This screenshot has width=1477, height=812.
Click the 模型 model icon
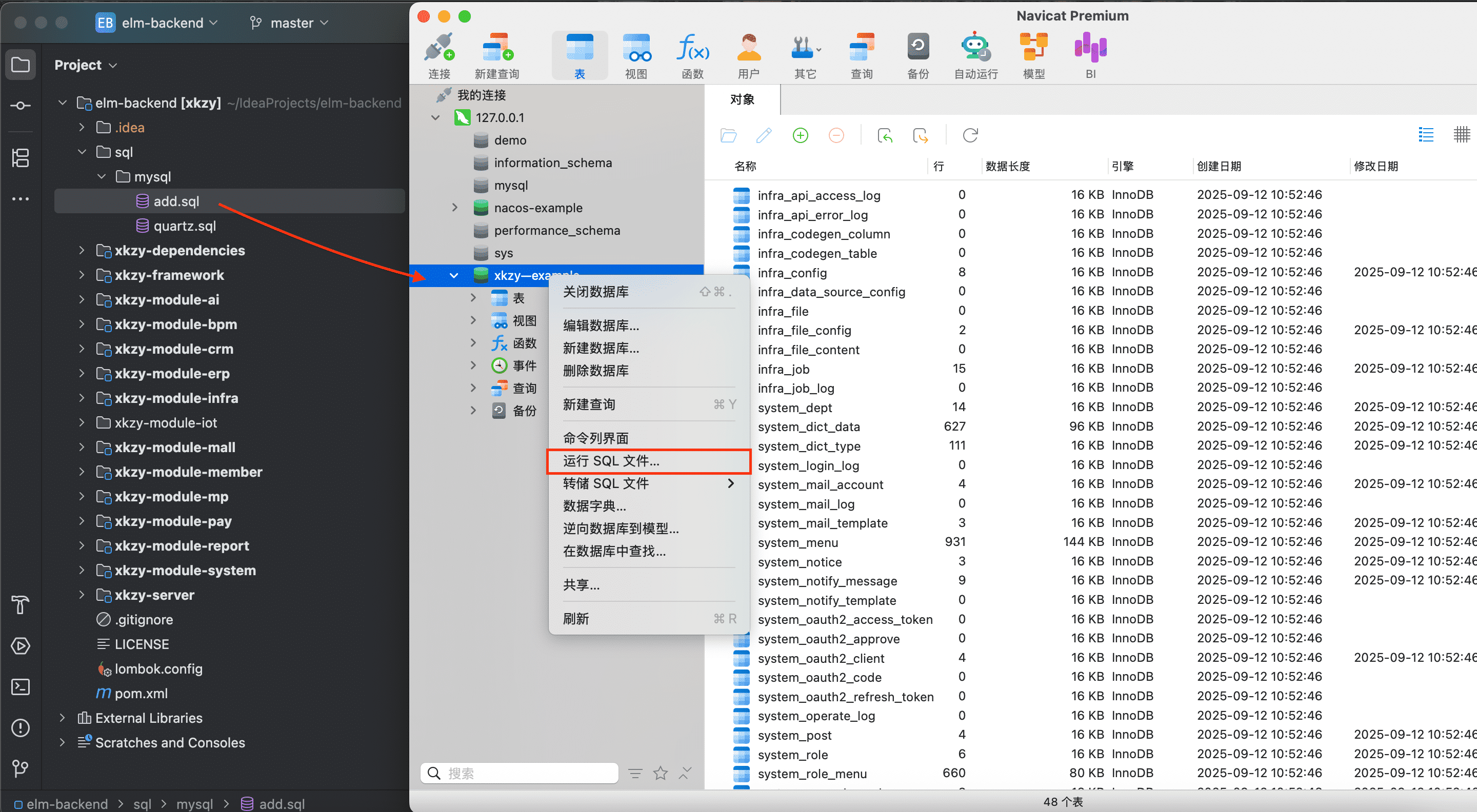pos(1033,55)
